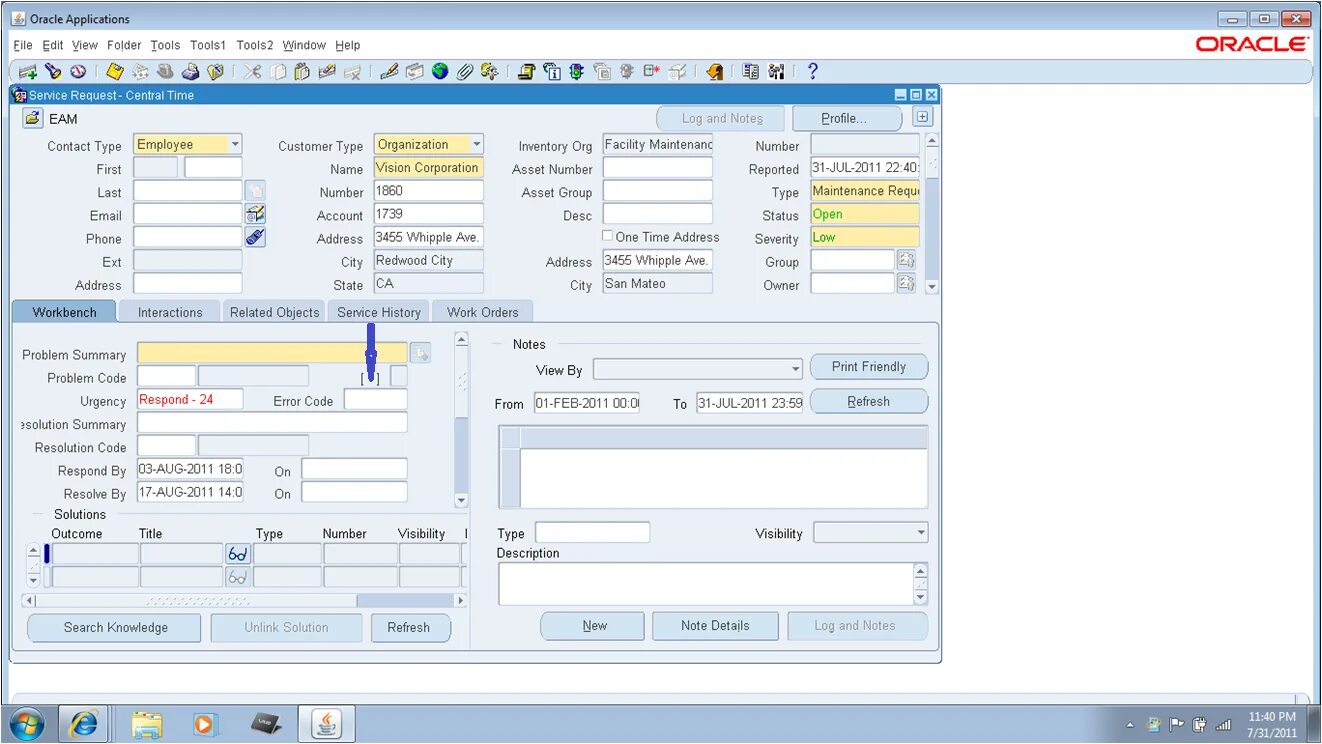1322x744 pixels.
Task: Open the Customer Type dropdown
Action: [477, 145]
